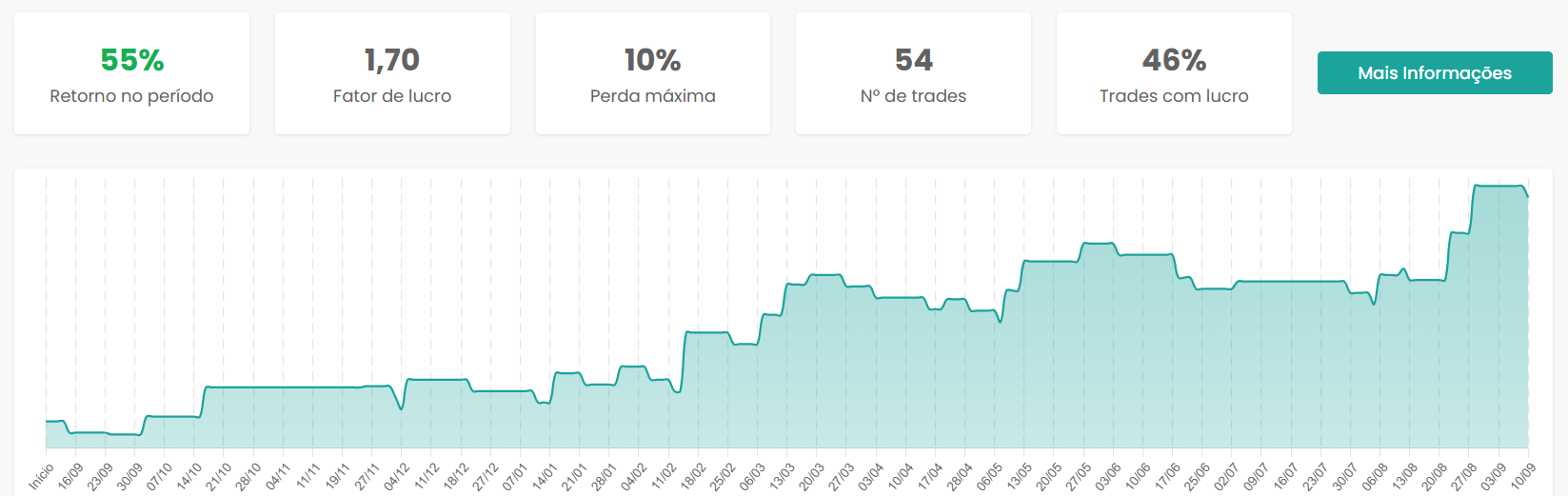Click the 27/08 date on the axis
Screen dimensions: 1568x496
[1463, 476]
